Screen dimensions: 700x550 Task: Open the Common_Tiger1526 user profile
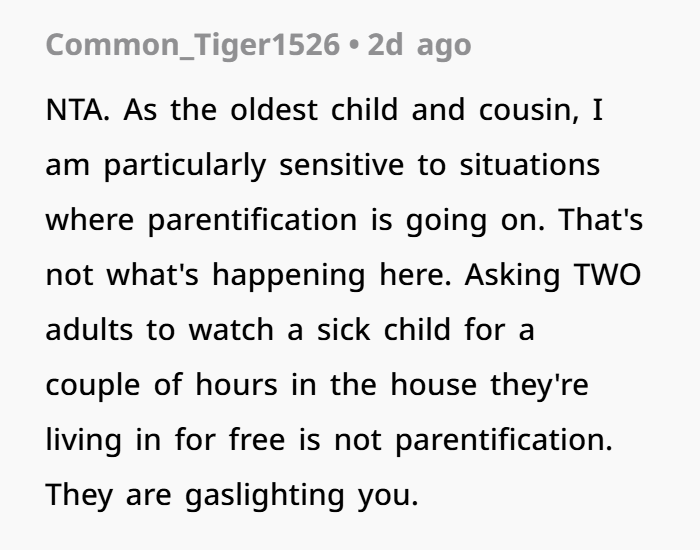click(193, 46)
